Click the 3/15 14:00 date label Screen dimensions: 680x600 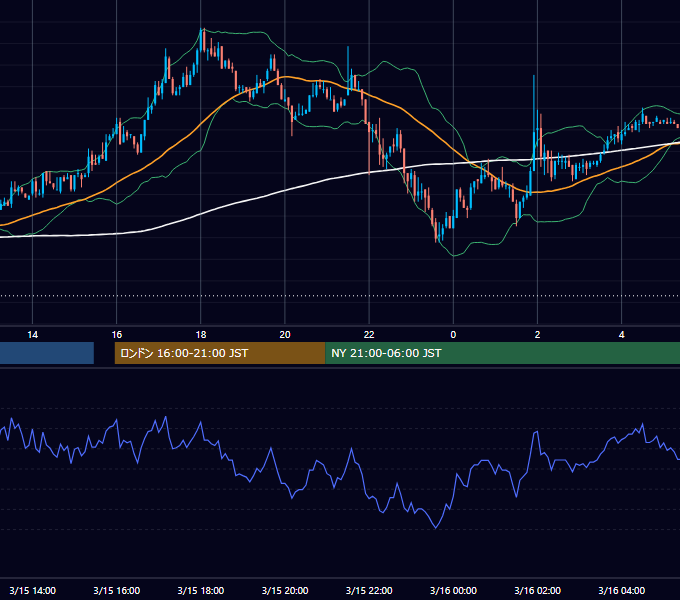[33, 590]
